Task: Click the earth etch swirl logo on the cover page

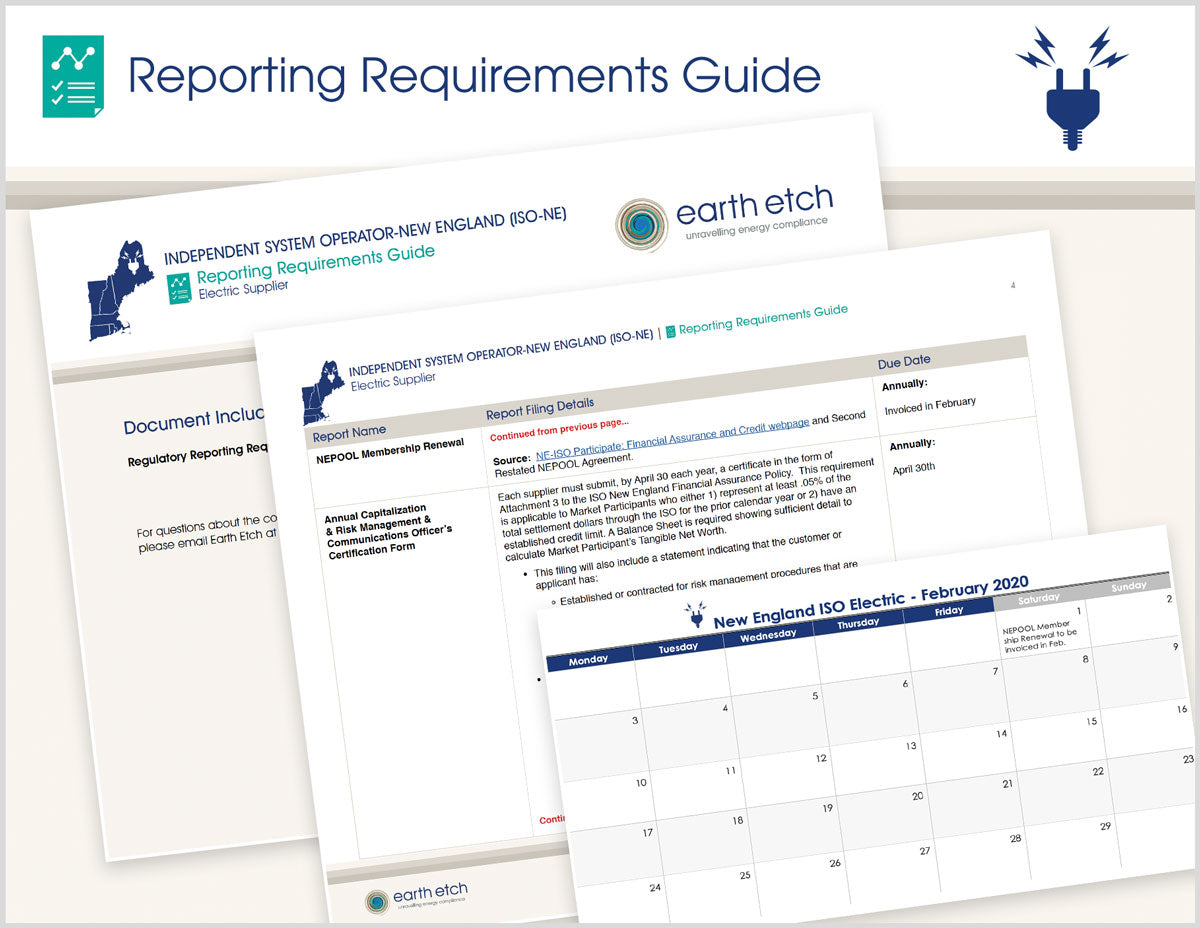Action: click(641, 225)
